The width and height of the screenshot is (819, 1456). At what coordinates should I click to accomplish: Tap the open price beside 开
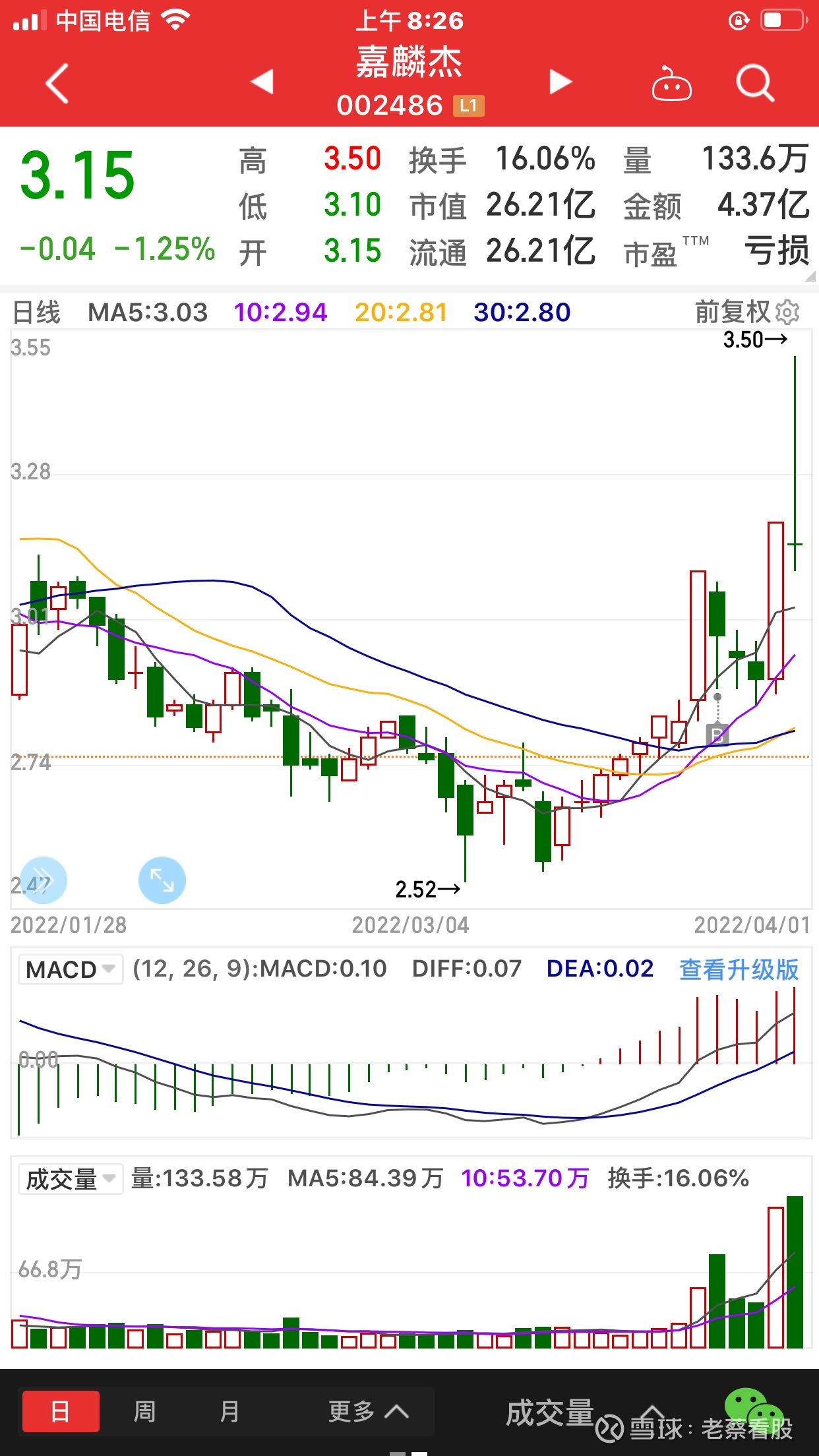[x=352, y=251]
